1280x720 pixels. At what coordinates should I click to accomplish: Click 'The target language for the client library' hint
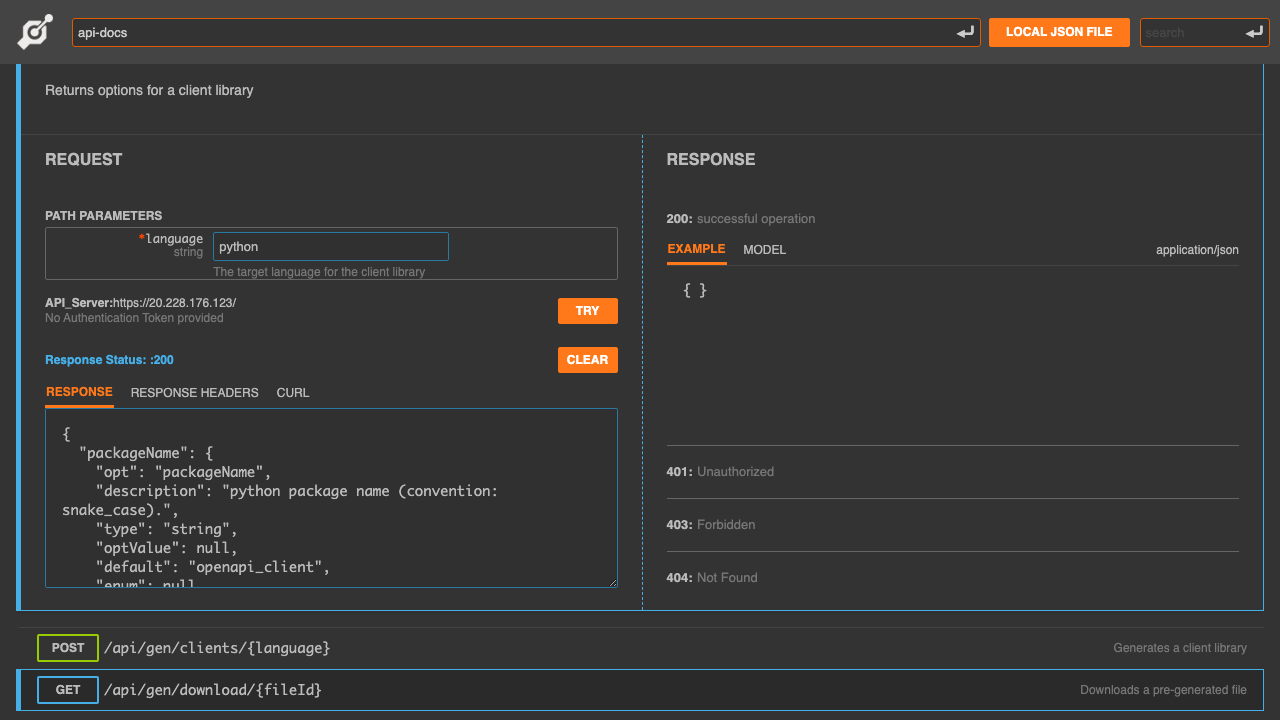319,272
